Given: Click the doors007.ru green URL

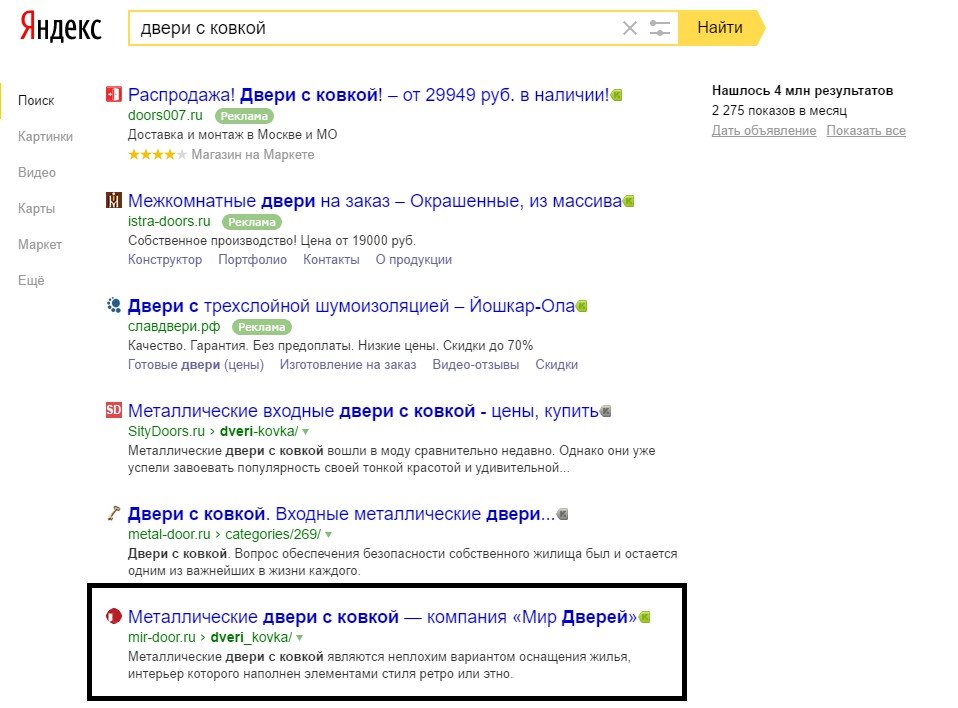Looking at the screenshot, I should pos(165,115).
